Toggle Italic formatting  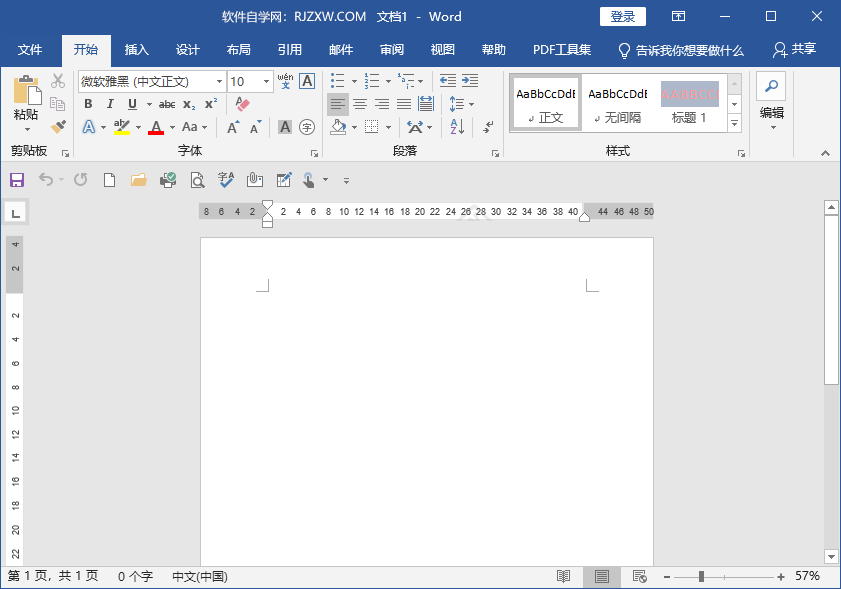coord(110,104)
